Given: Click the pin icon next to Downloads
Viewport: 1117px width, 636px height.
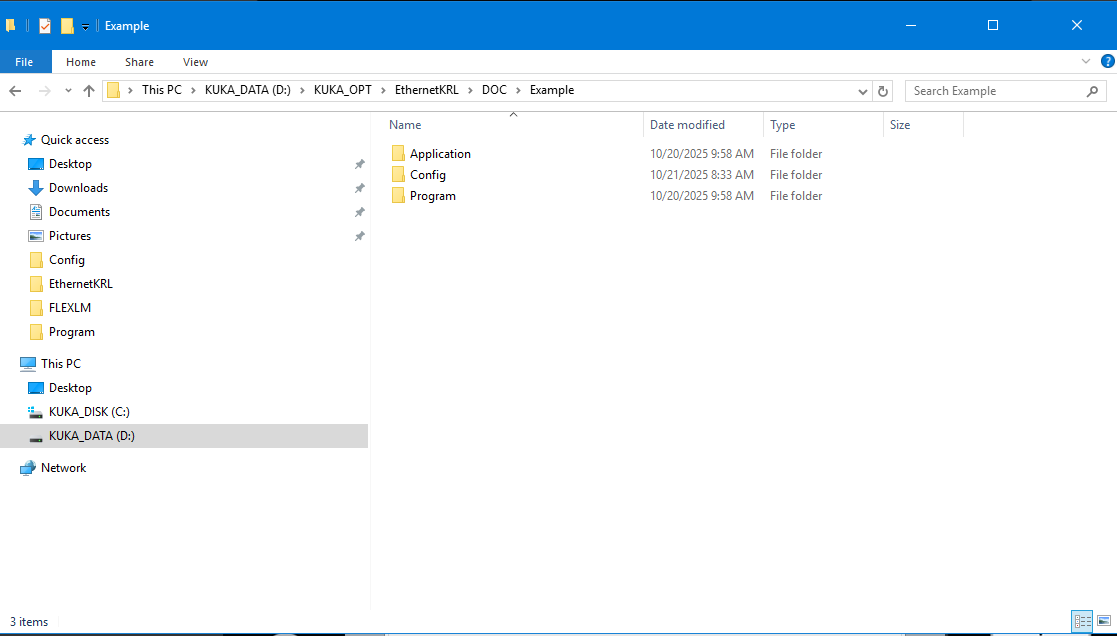Looking at the screenshot, I should [360, 188].
